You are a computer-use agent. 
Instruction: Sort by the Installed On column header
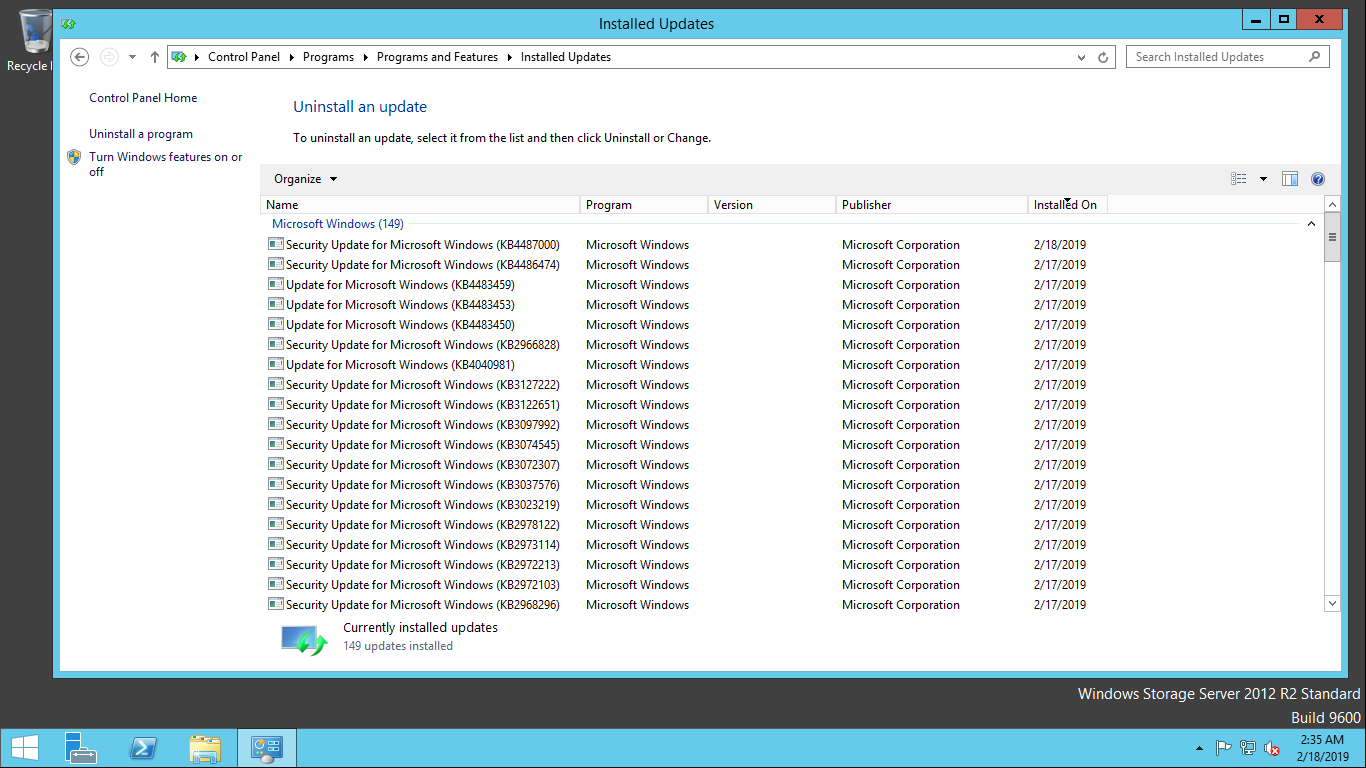tap(1068, 205)
